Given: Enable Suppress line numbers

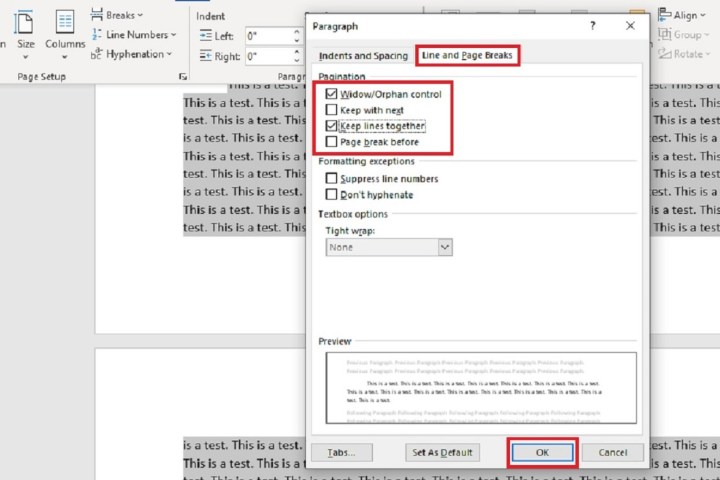Looking at the screenshot, I should [332, 179].
